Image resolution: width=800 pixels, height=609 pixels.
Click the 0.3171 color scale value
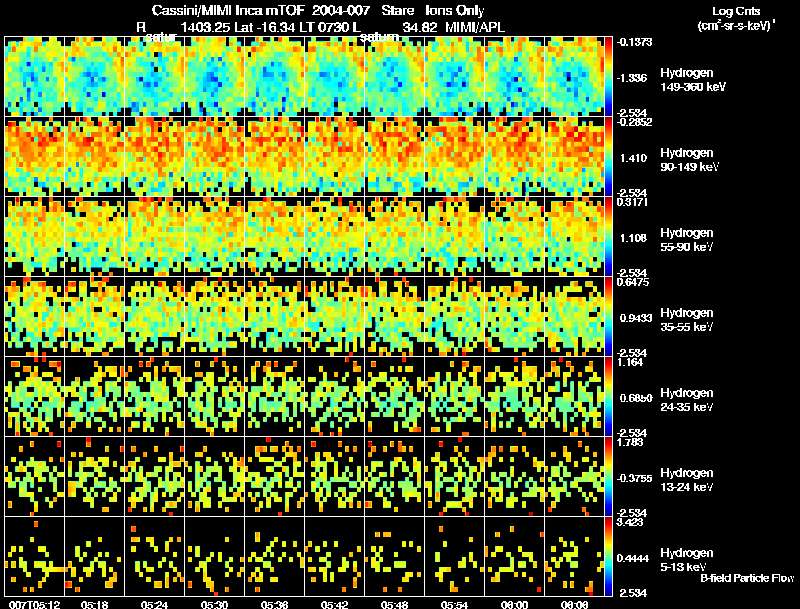633,202
